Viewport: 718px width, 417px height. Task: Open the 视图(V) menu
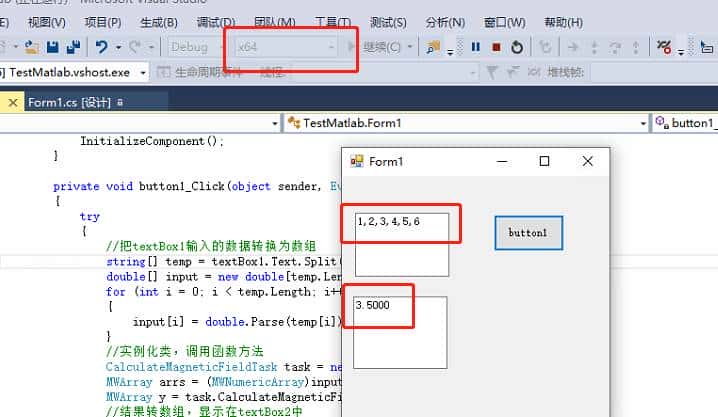coord(46,22)
